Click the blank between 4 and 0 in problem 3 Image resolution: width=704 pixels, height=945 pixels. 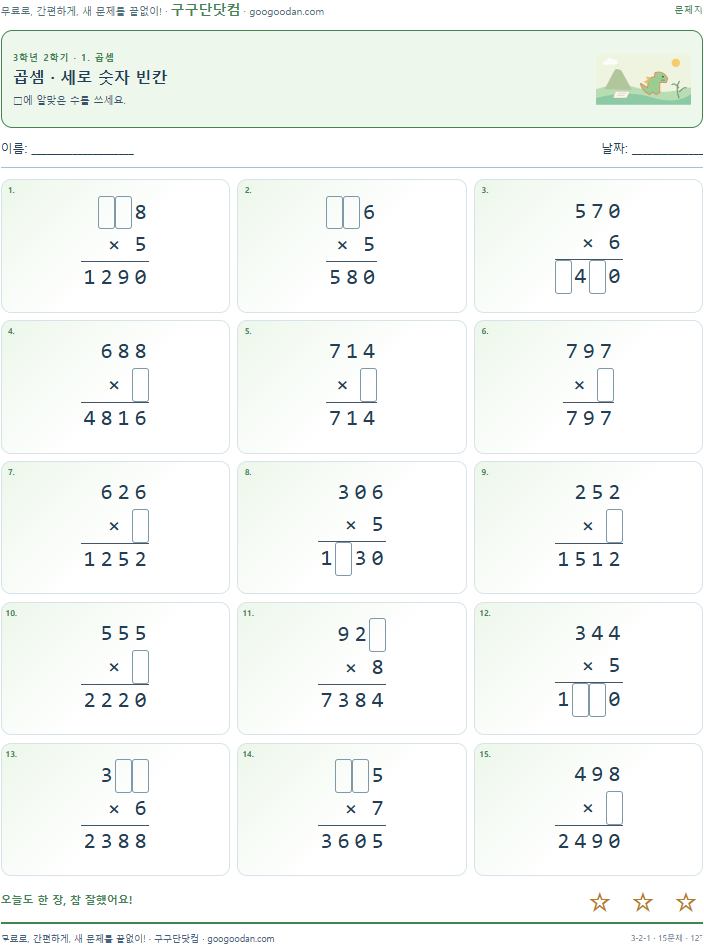pyautogui.click(x=597, y=277)
